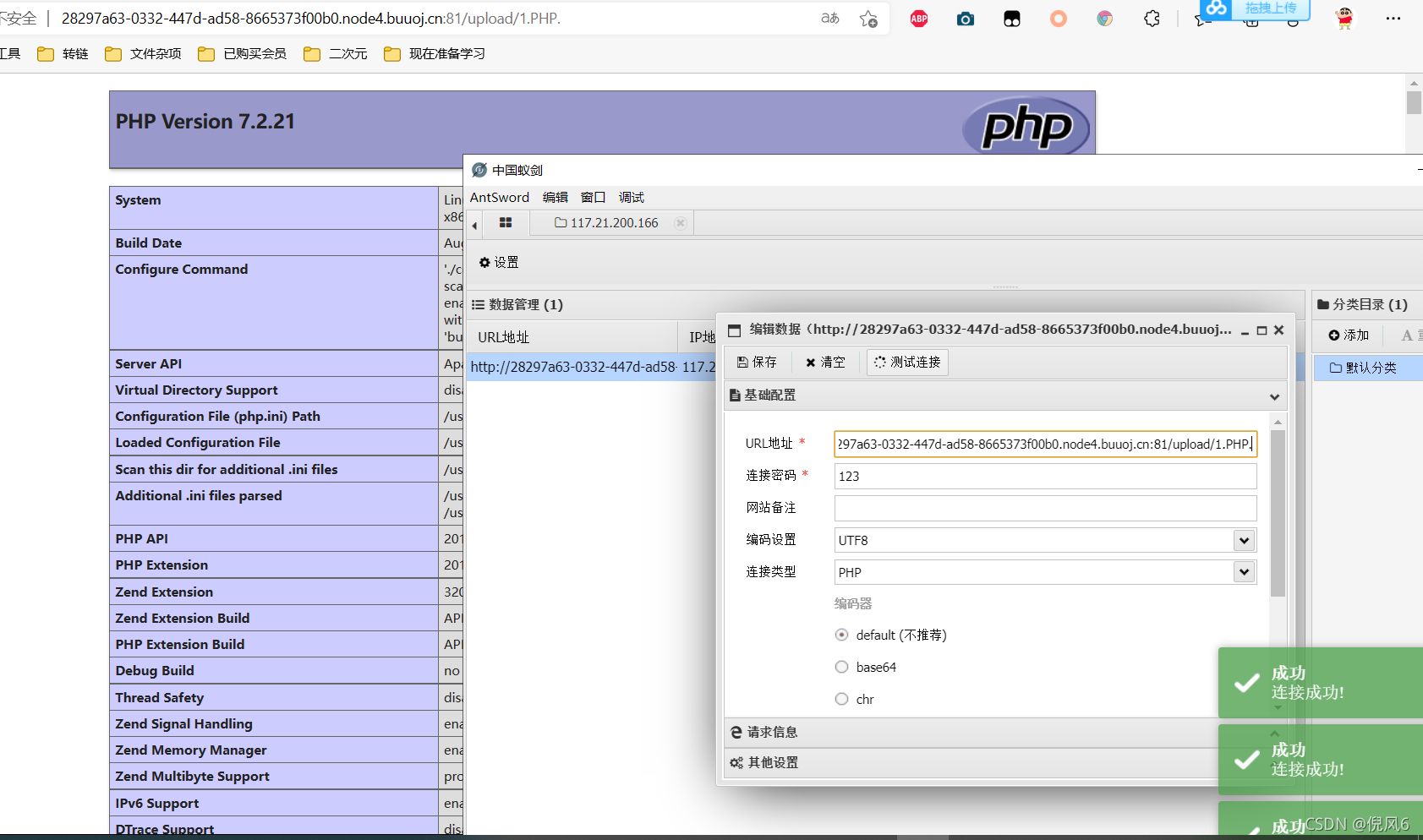Open the AntSword home grid tab icon

tap(506, 223)
